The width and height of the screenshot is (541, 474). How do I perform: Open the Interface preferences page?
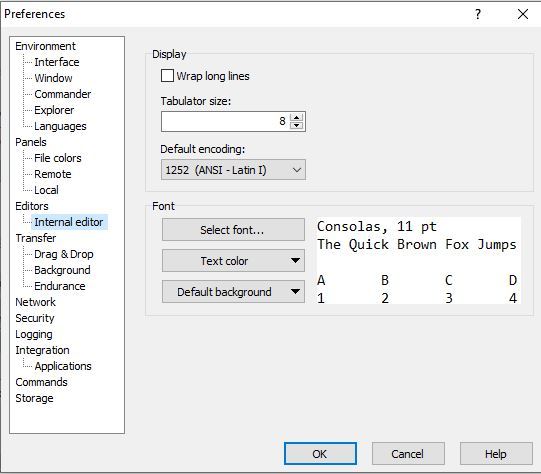(x=57, y=62)
